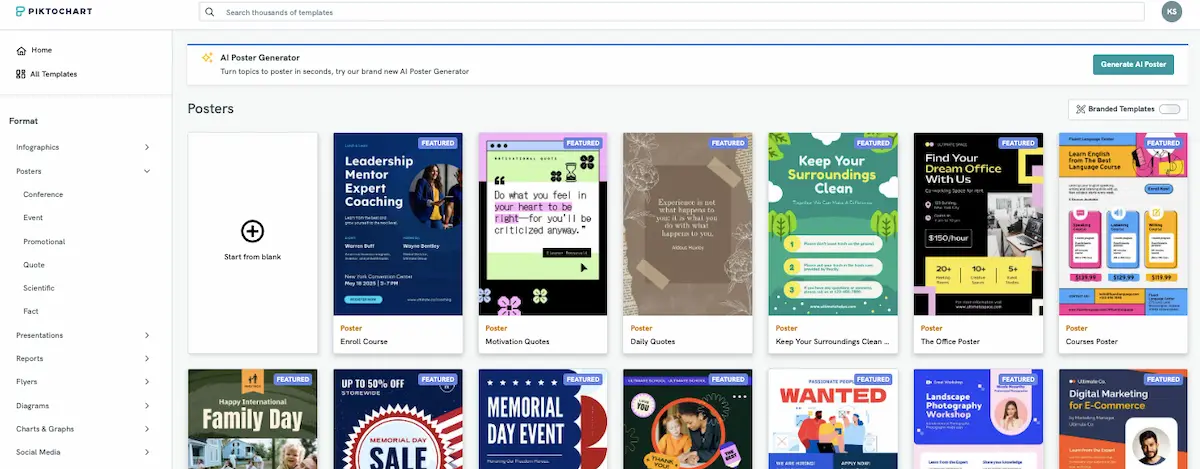Viewport: 1200px width, 469px height.
Task: Select the Scientific poster subcategory
Action: pos(40,288)
